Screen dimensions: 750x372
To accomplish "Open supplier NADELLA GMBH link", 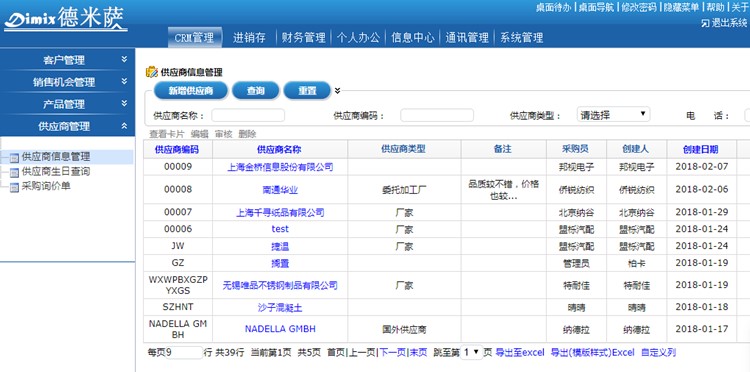I will click(x=280, y=329).
